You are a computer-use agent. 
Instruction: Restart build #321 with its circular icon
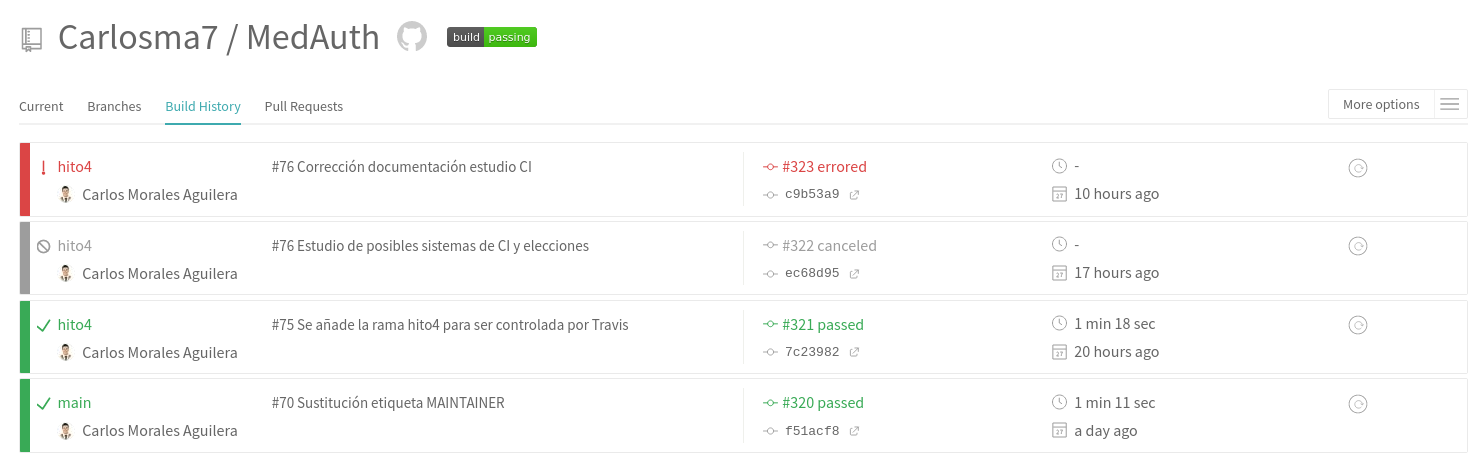1358,325
